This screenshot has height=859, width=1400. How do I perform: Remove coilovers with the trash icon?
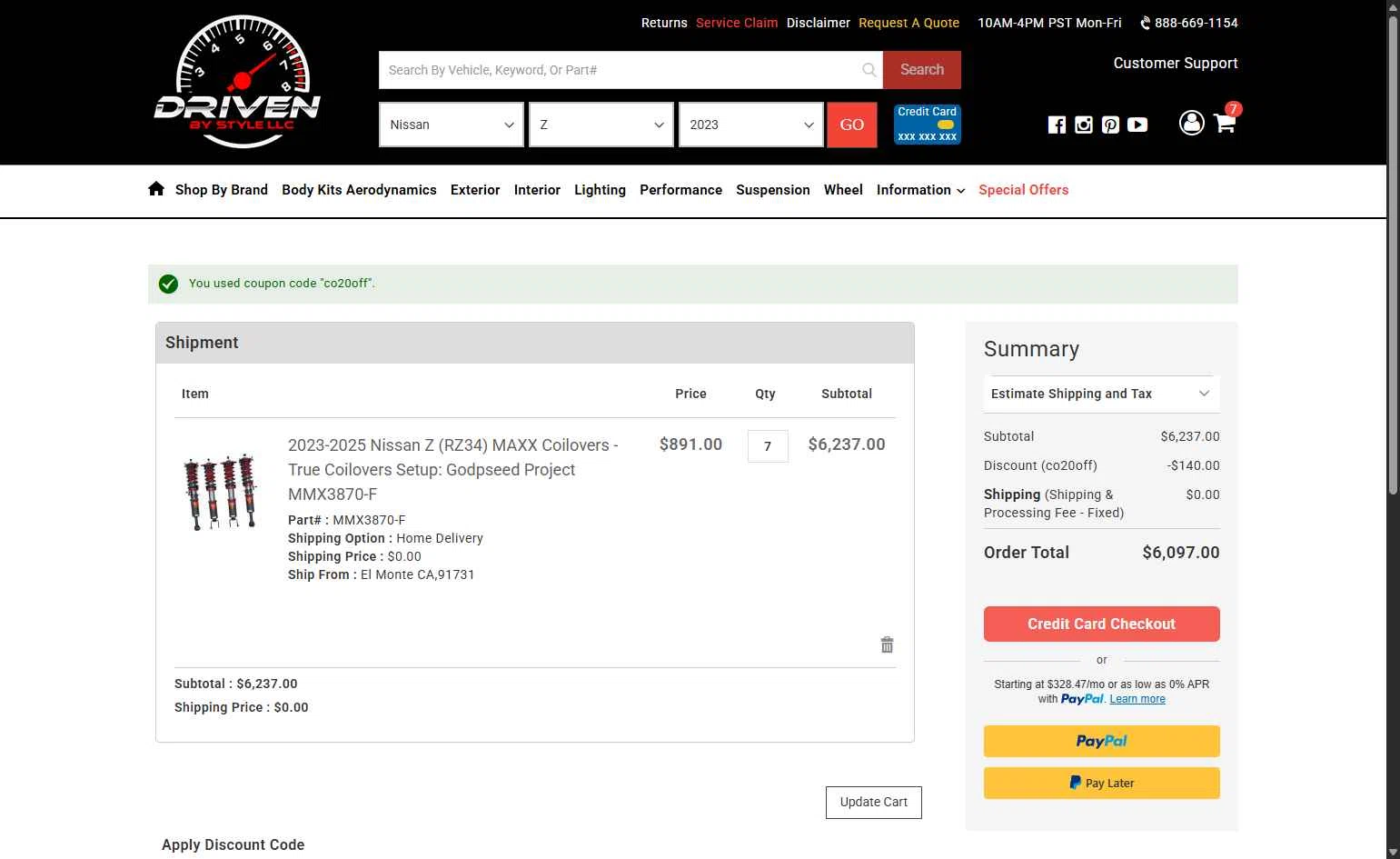[x=887, y=644]
